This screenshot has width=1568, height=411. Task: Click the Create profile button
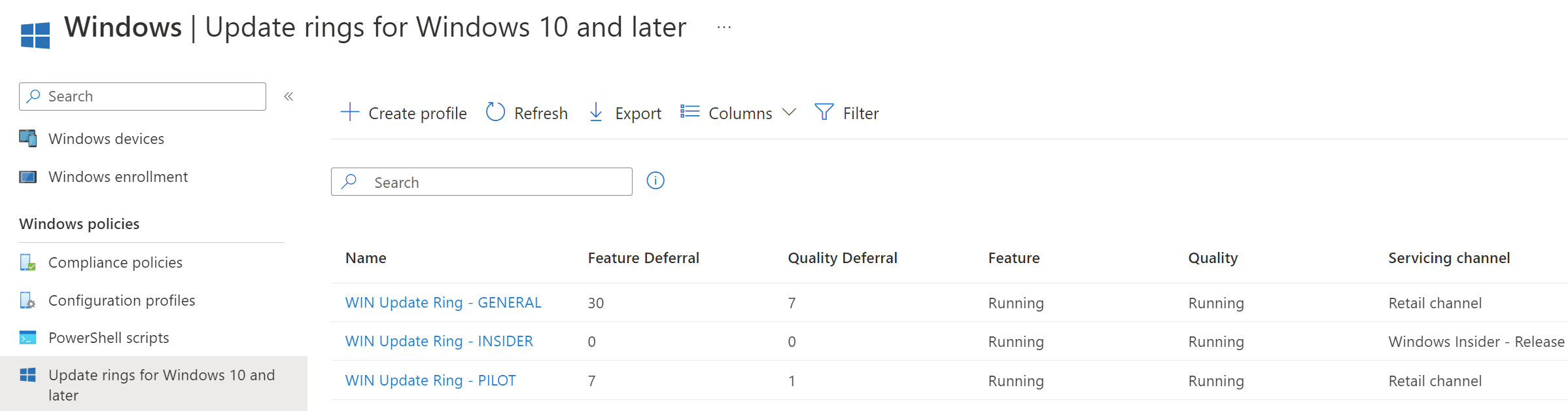pyautogui.click(x=404, y=113)
